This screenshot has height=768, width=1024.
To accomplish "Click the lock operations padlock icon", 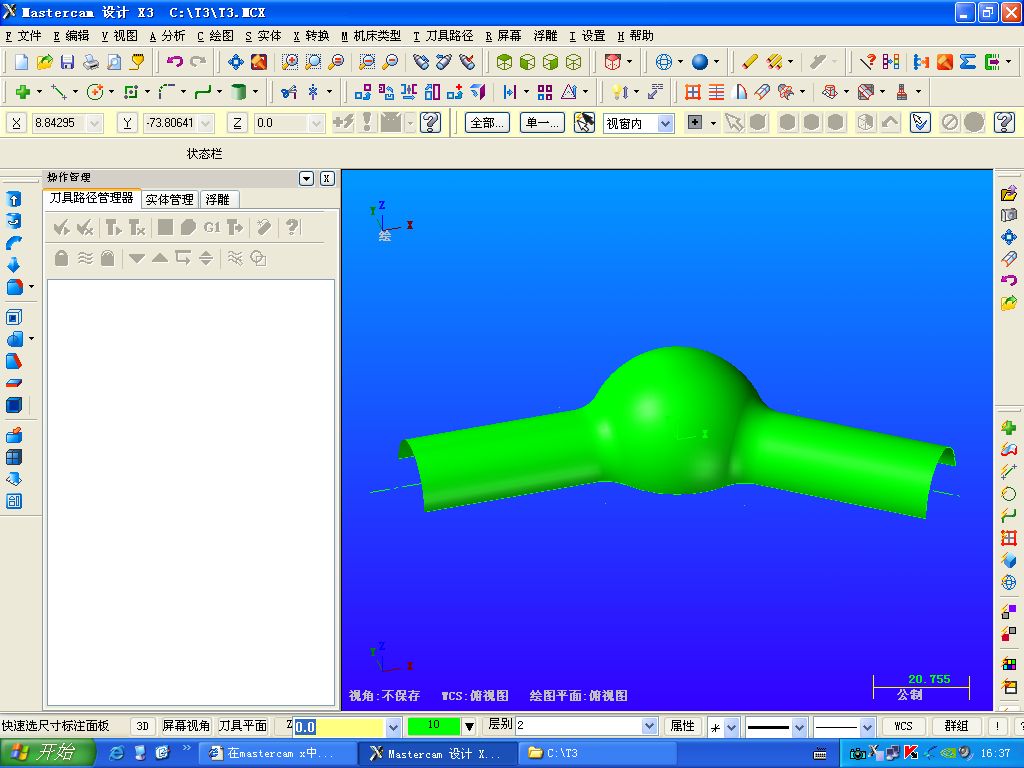I will point(61,258).
